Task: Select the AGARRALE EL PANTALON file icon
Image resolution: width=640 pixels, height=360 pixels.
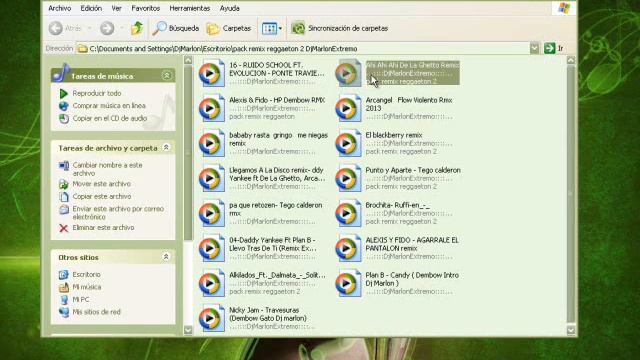Action: click(348, 248)
